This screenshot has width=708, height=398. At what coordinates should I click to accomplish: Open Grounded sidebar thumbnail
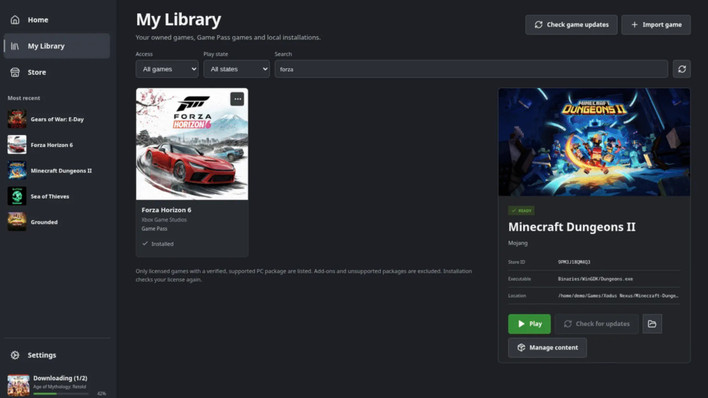tap(17, 222)
